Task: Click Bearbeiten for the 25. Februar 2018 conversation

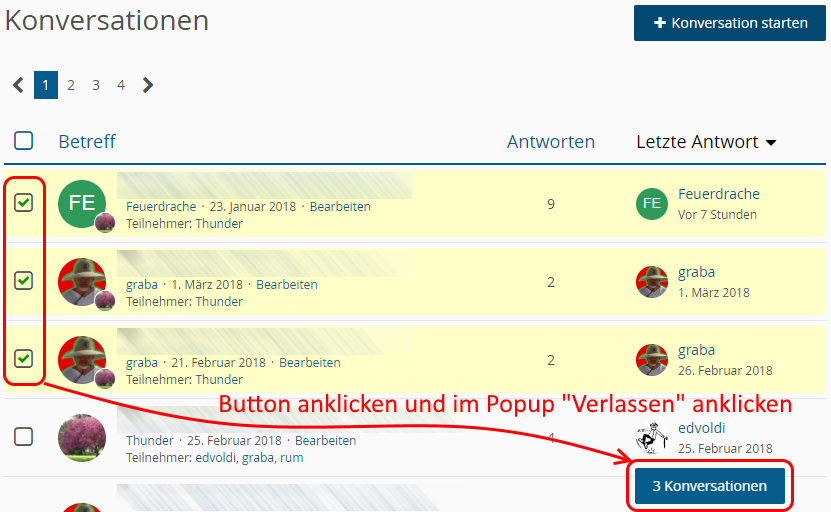Action: pos(325,440)
